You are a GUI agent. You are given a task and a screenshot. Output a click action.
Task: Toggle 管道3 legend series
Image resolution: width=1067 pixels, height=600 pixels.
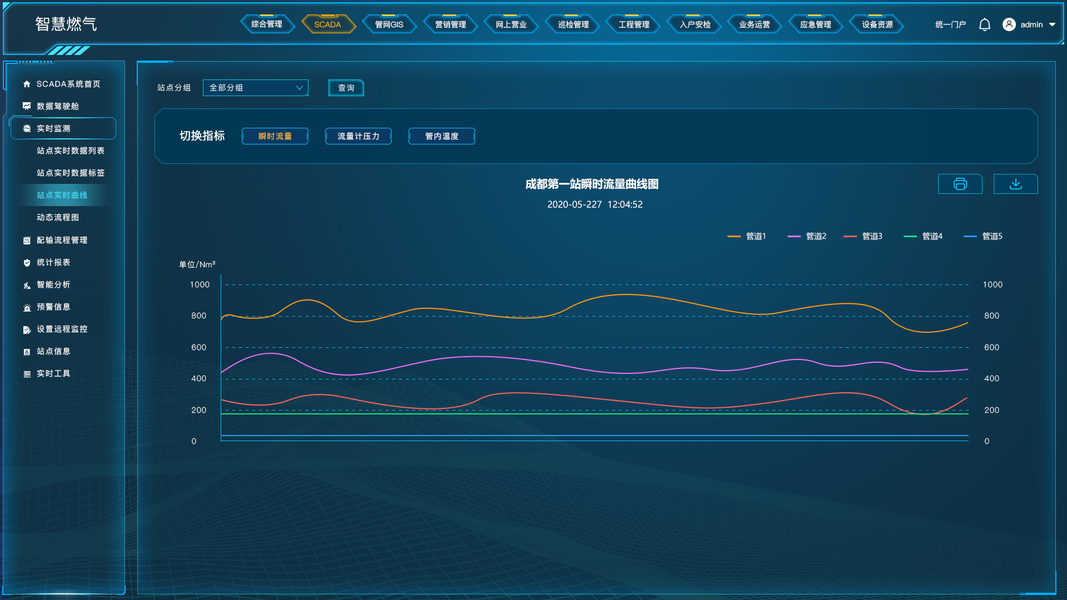(863, 236)
